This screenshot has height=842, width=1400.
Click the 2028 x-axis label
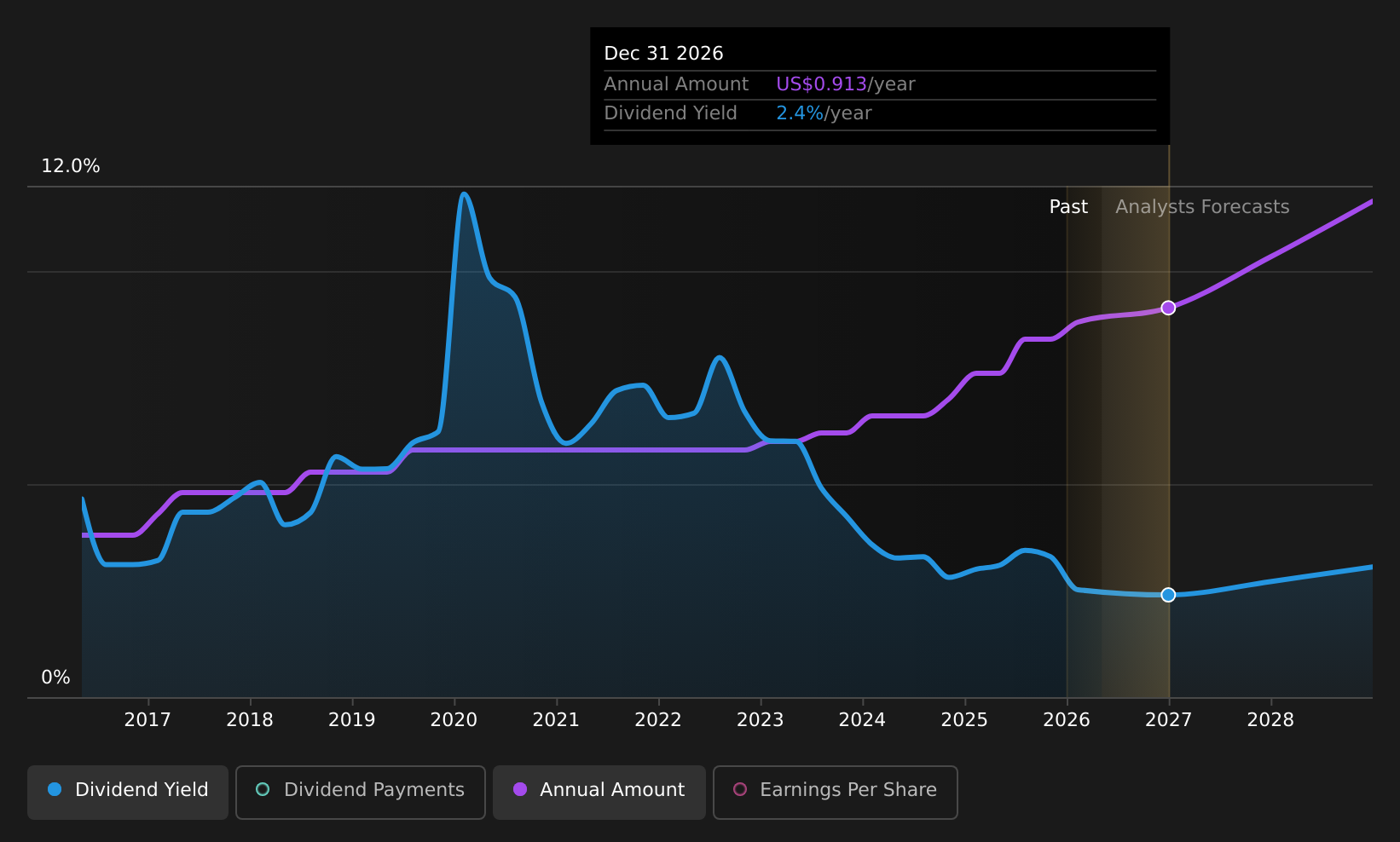1270,720
